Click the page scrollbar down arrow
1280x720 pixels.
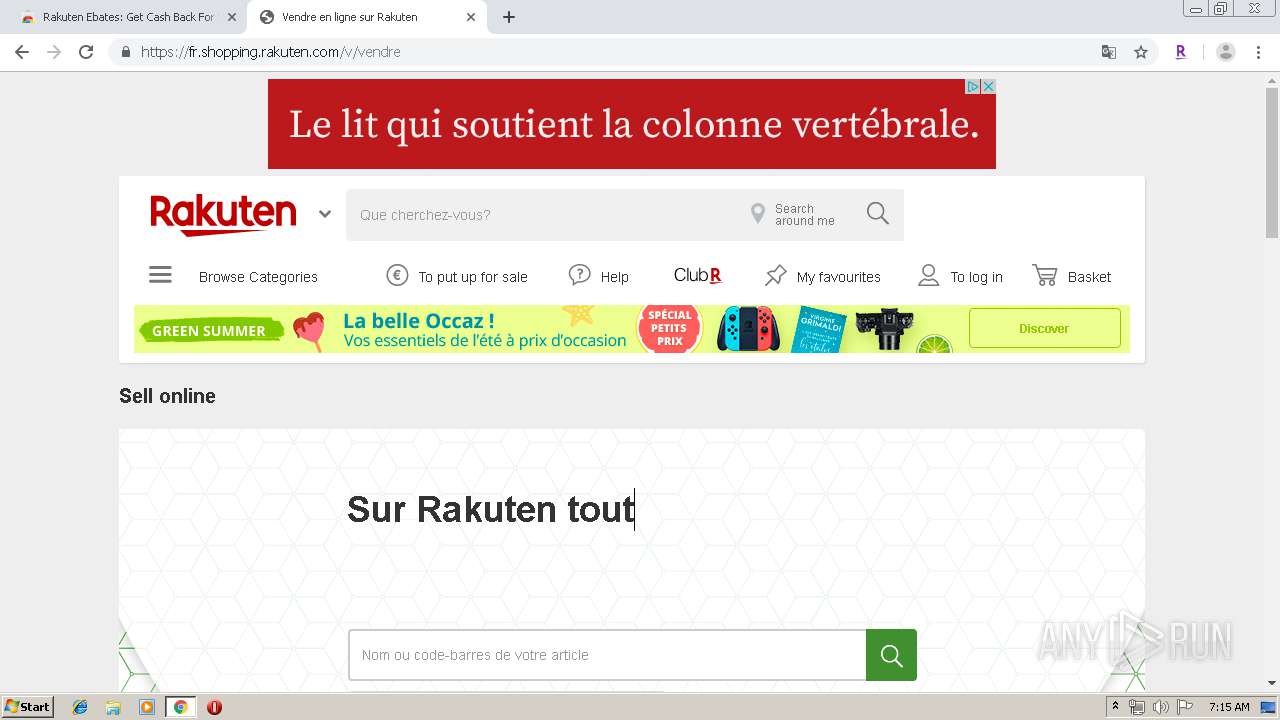[1272, 683]
